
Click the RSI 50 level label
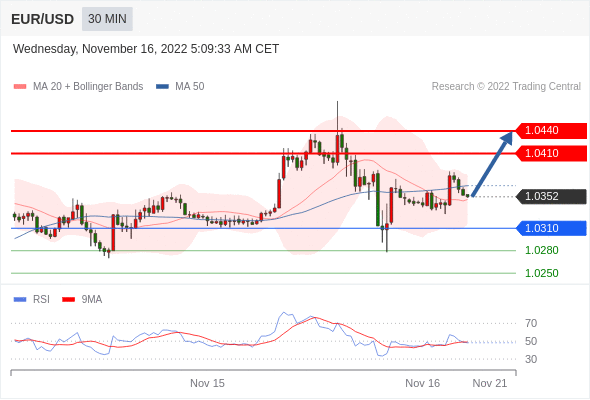pos(531,341)
